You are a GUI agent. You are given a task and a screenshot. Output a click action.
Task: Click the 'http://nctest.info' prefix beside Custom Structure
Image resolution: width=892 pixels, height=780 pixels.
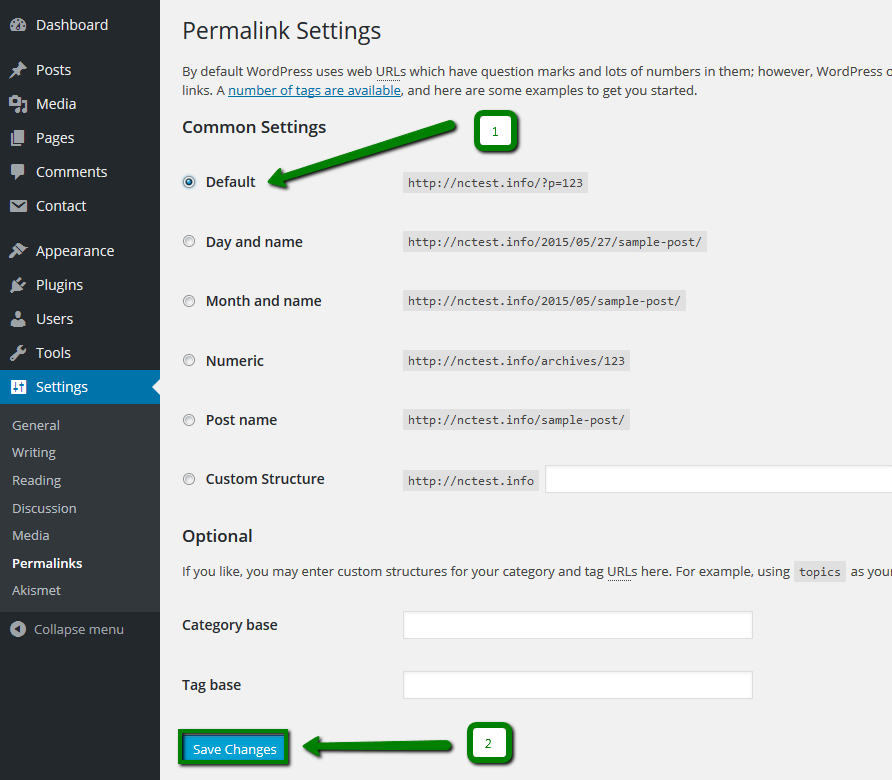point(471,481)
